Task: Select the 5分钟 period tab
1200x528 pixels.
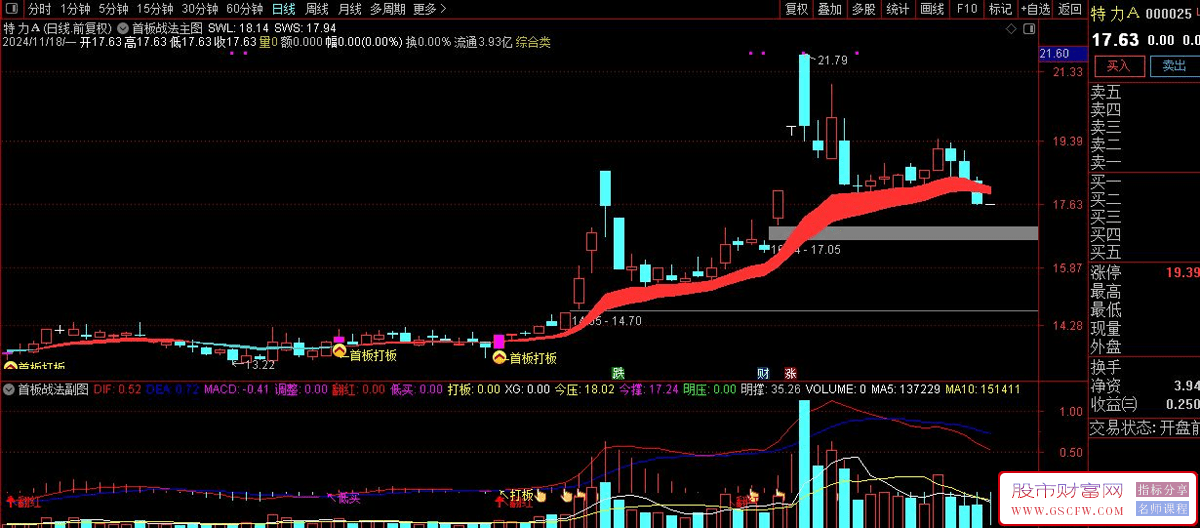Action: pyautogui.click(x=114, y=9)
